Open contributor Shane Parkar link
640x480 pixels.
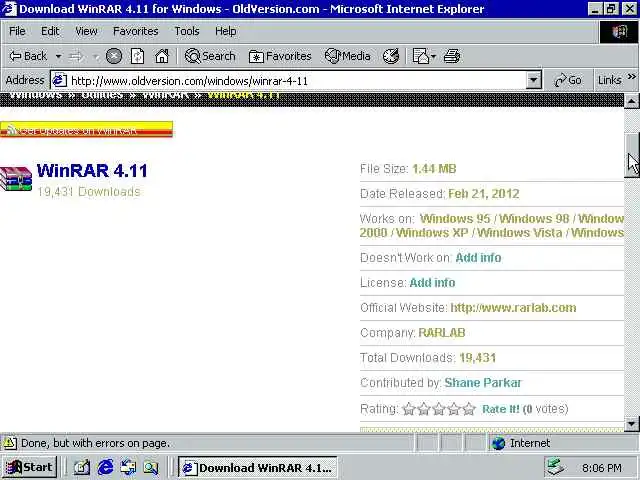[x=482, y=382]
